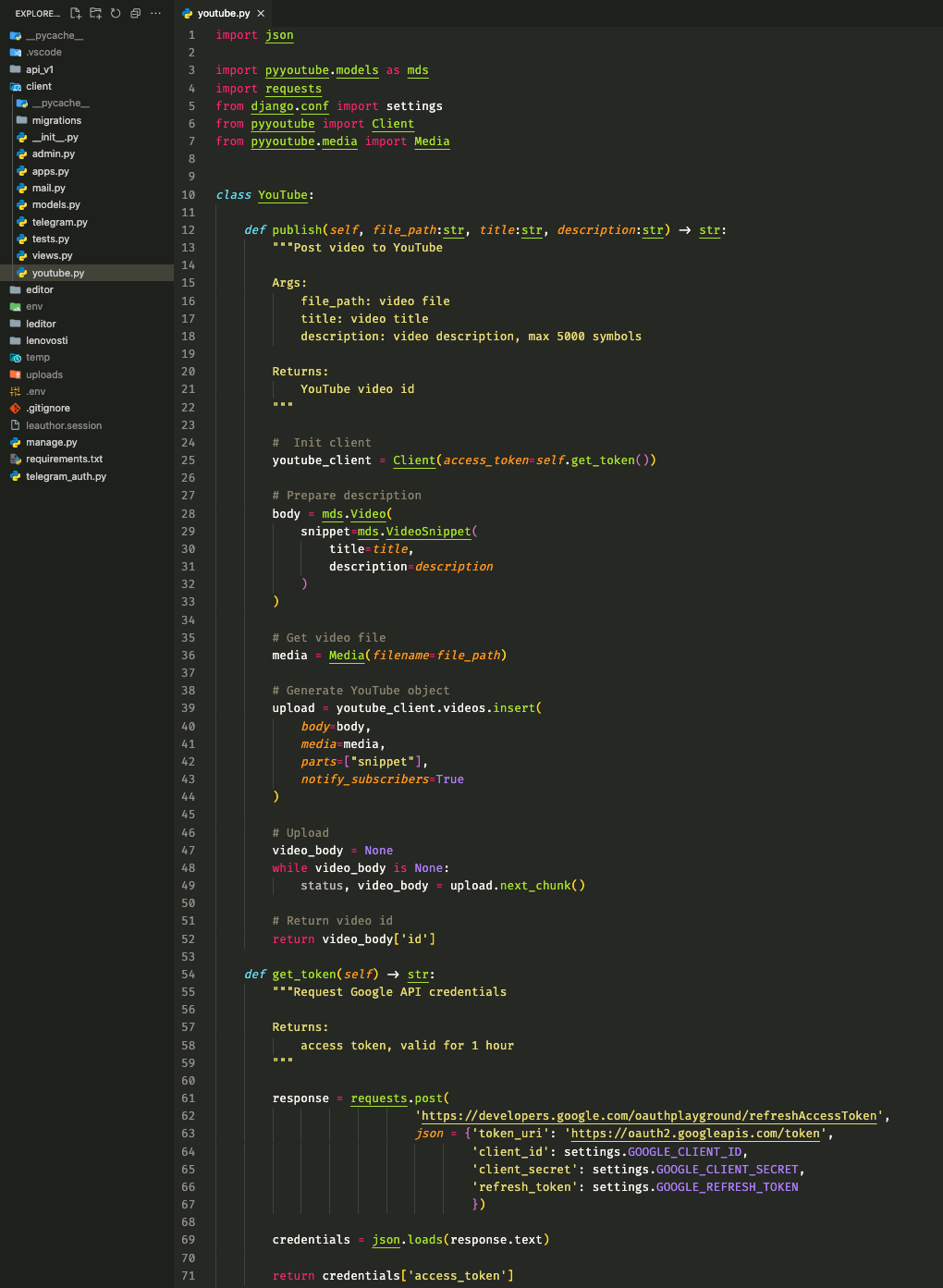Viewport: 943px width, 1288px height.
Task: Click the 'def publish' method name
Action: pos(297,230)
